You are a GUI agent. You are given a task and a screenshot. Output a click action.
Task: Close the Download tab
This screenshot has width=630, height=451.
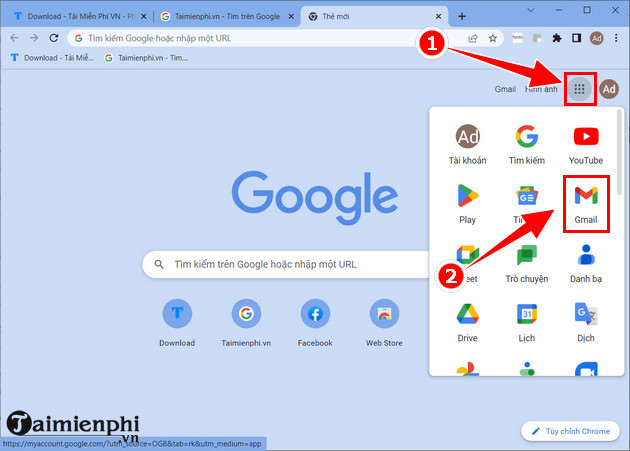click(143, 16)
